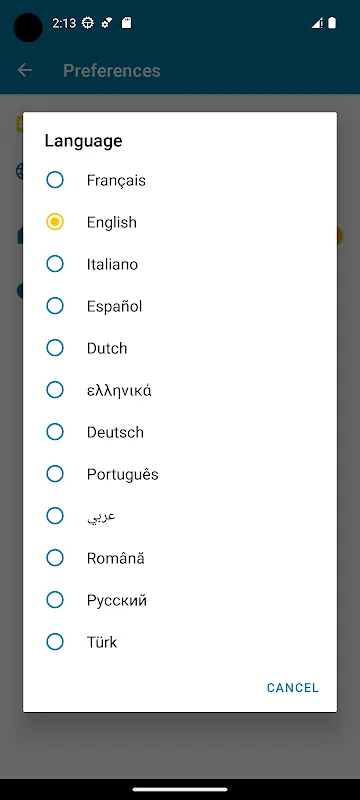Screen dimensions: 360x800
Task: Select the Türk radio button
Action: [x=55, y=642]
